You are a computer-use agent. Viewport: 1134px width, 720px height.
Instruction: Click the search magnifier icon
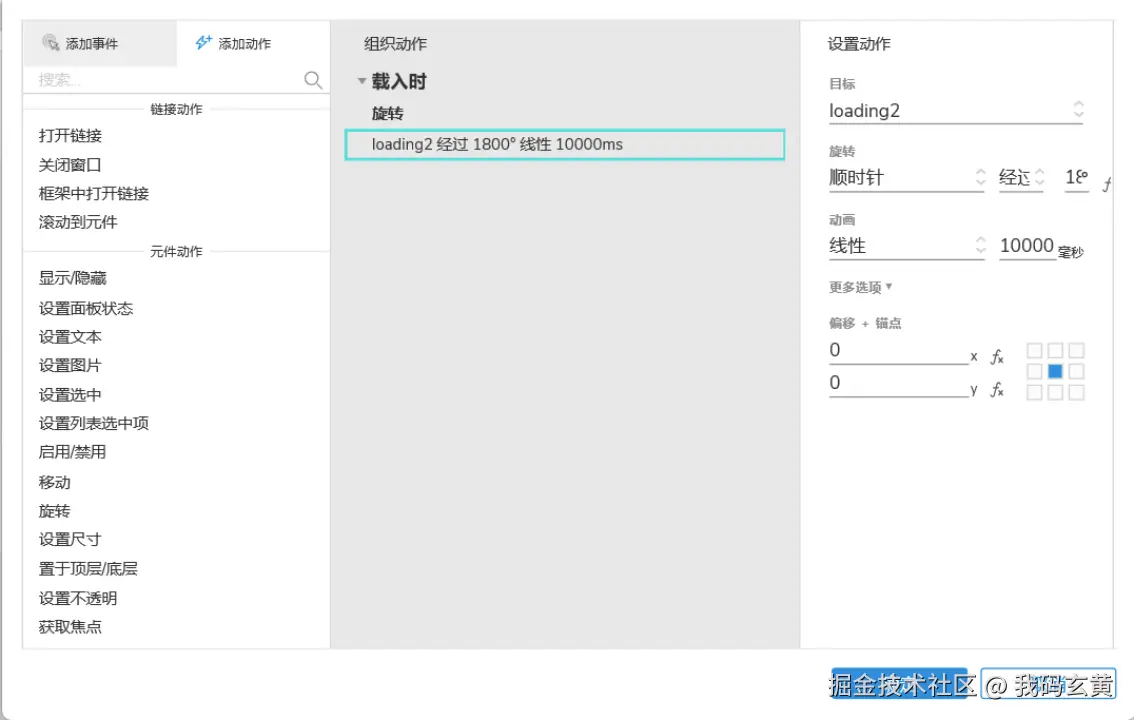coord(313,80)
